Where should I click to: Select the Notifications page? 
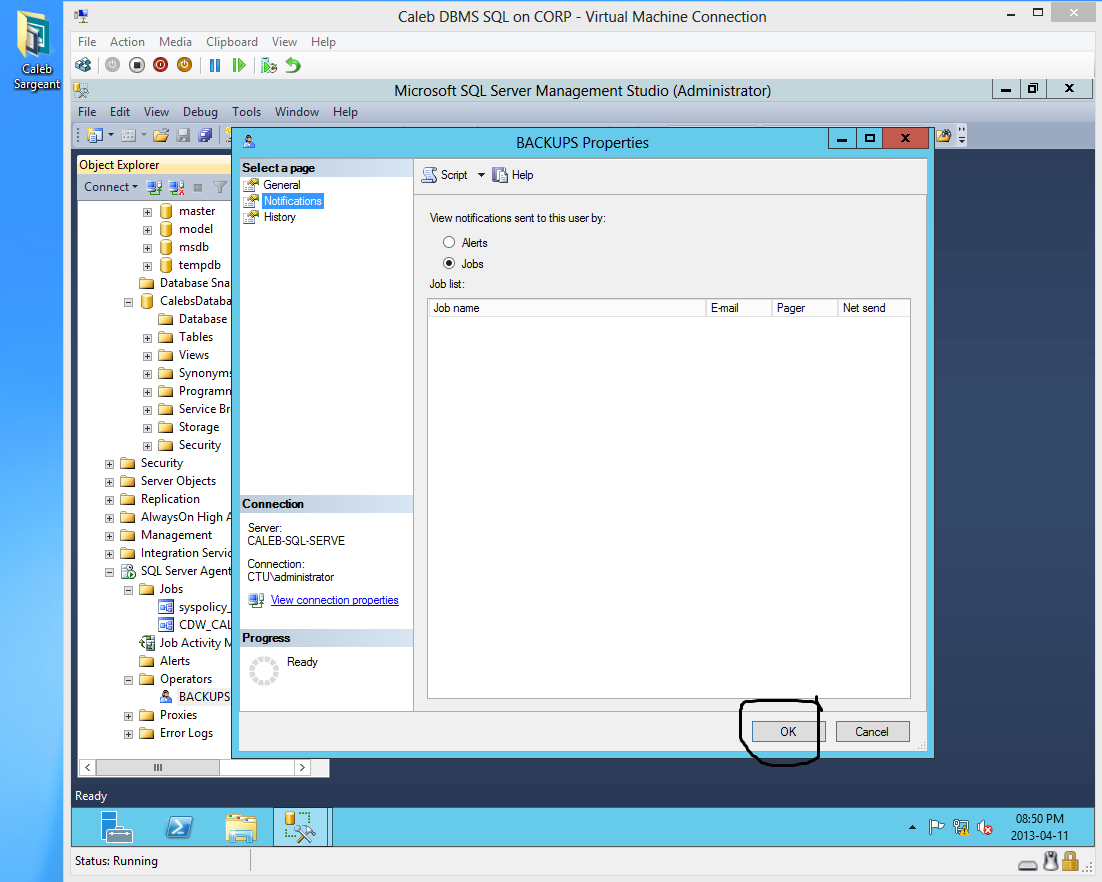click(x=292, y=201)
